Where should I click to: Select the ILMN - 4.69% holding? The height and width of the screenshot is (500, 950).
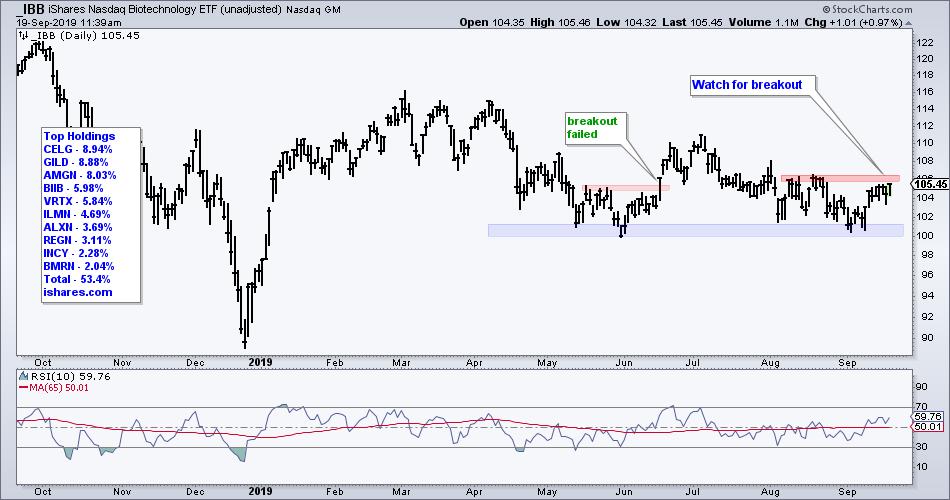77,215
